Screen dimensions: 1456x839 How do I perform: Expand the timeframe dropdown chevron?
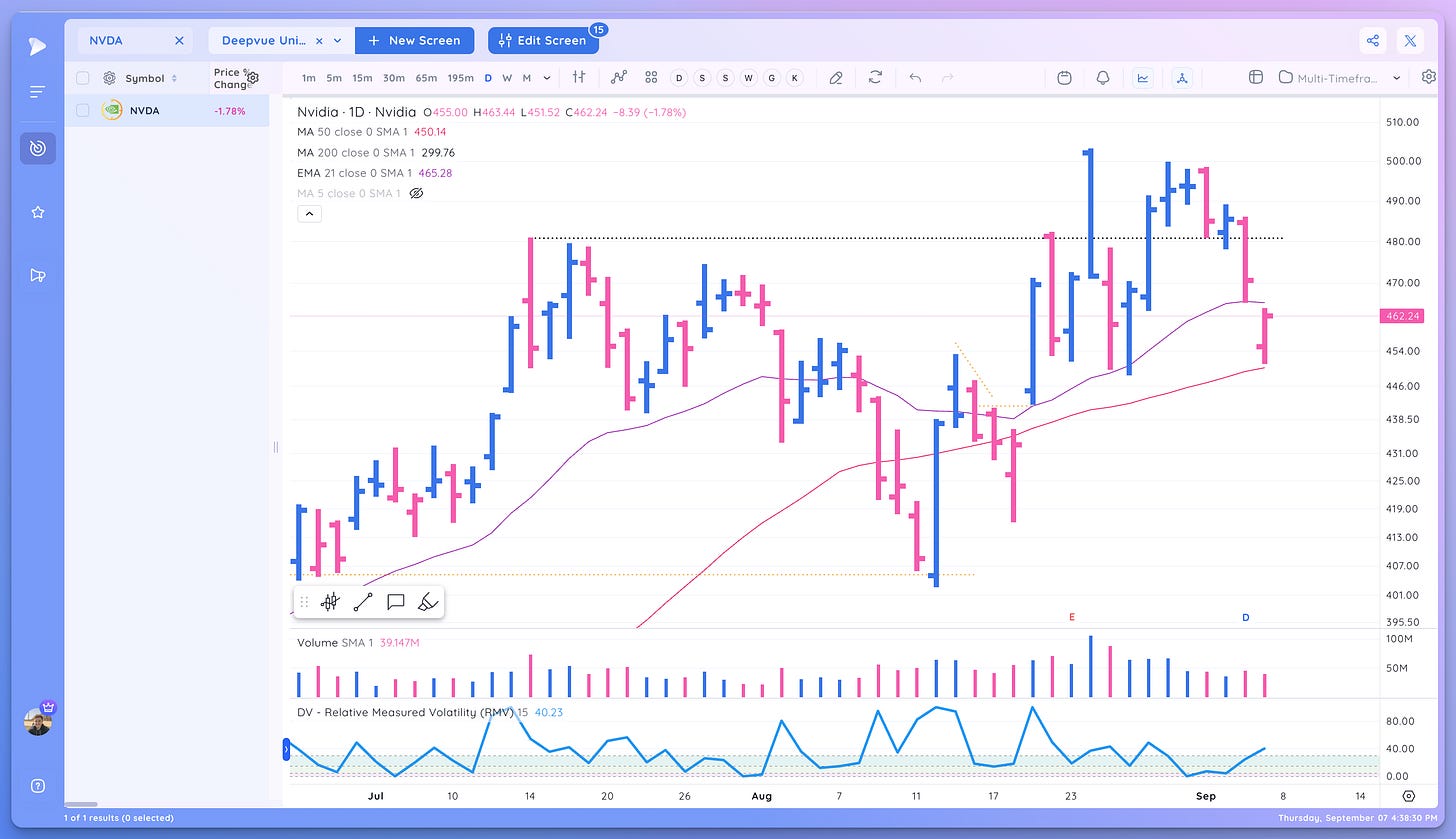(x=547, y=78)
